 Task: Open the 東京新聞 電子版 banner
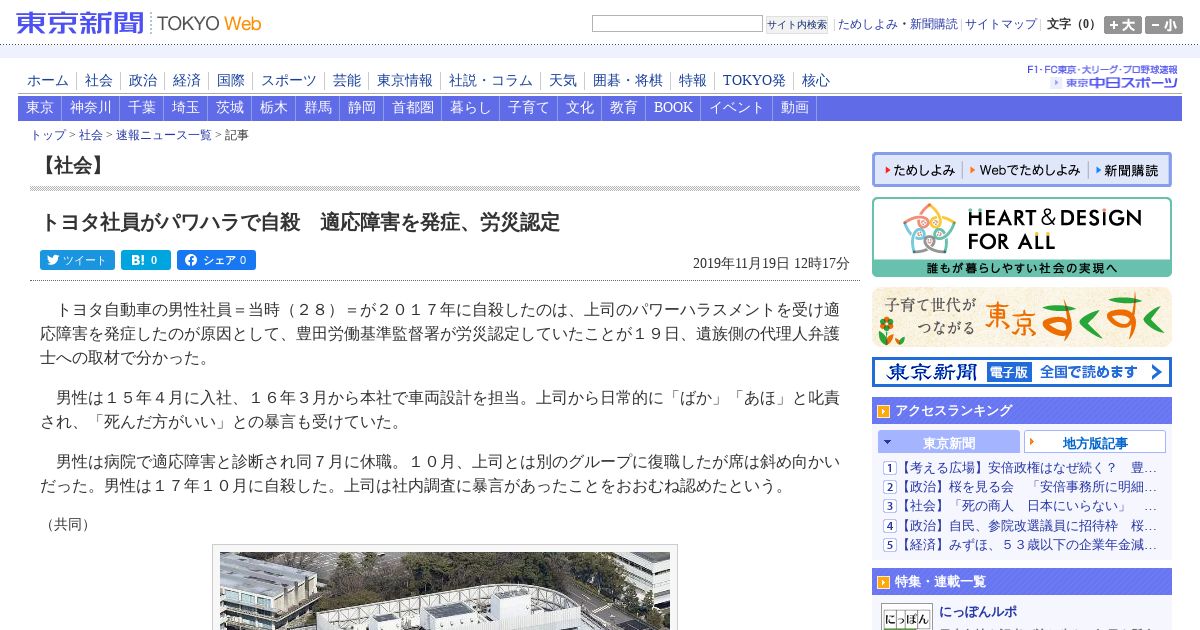click(x=1022, y=372)
